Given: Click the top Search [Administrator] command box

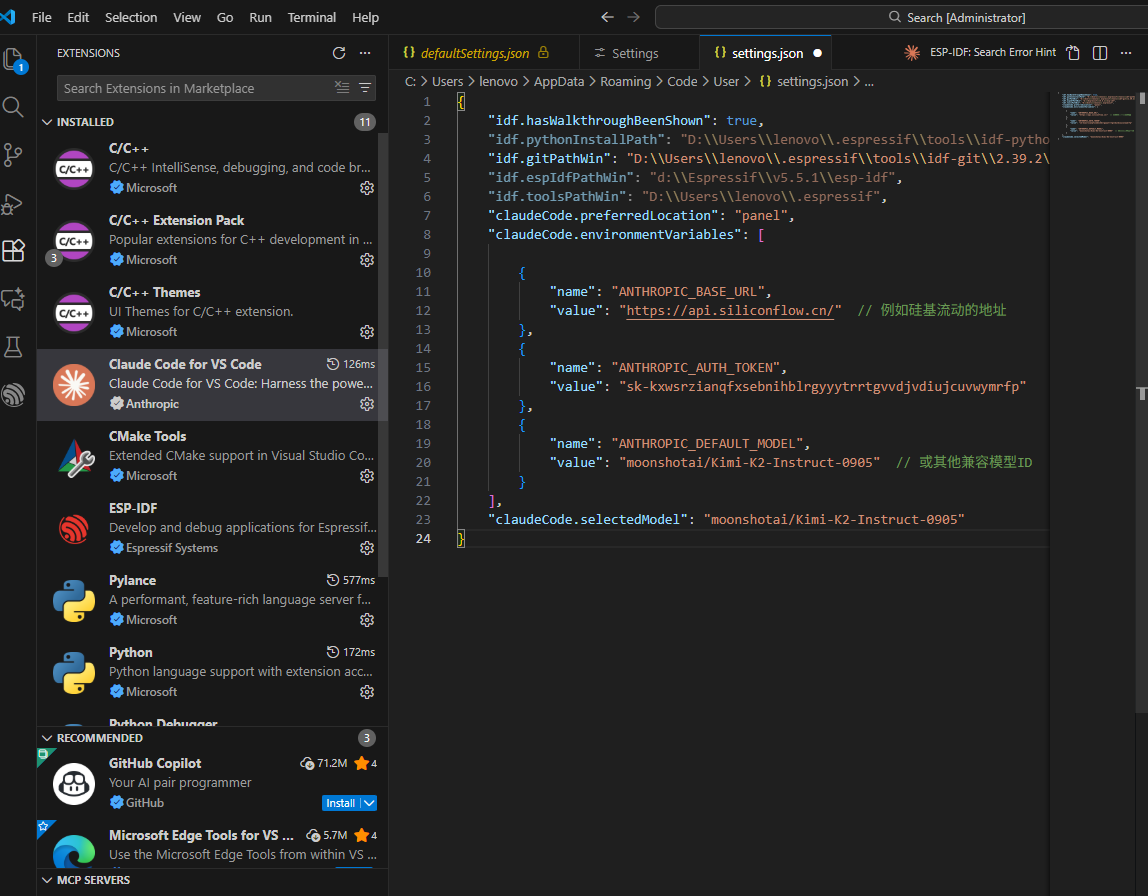Looking at the screenshot, I should tap(901, 17).
